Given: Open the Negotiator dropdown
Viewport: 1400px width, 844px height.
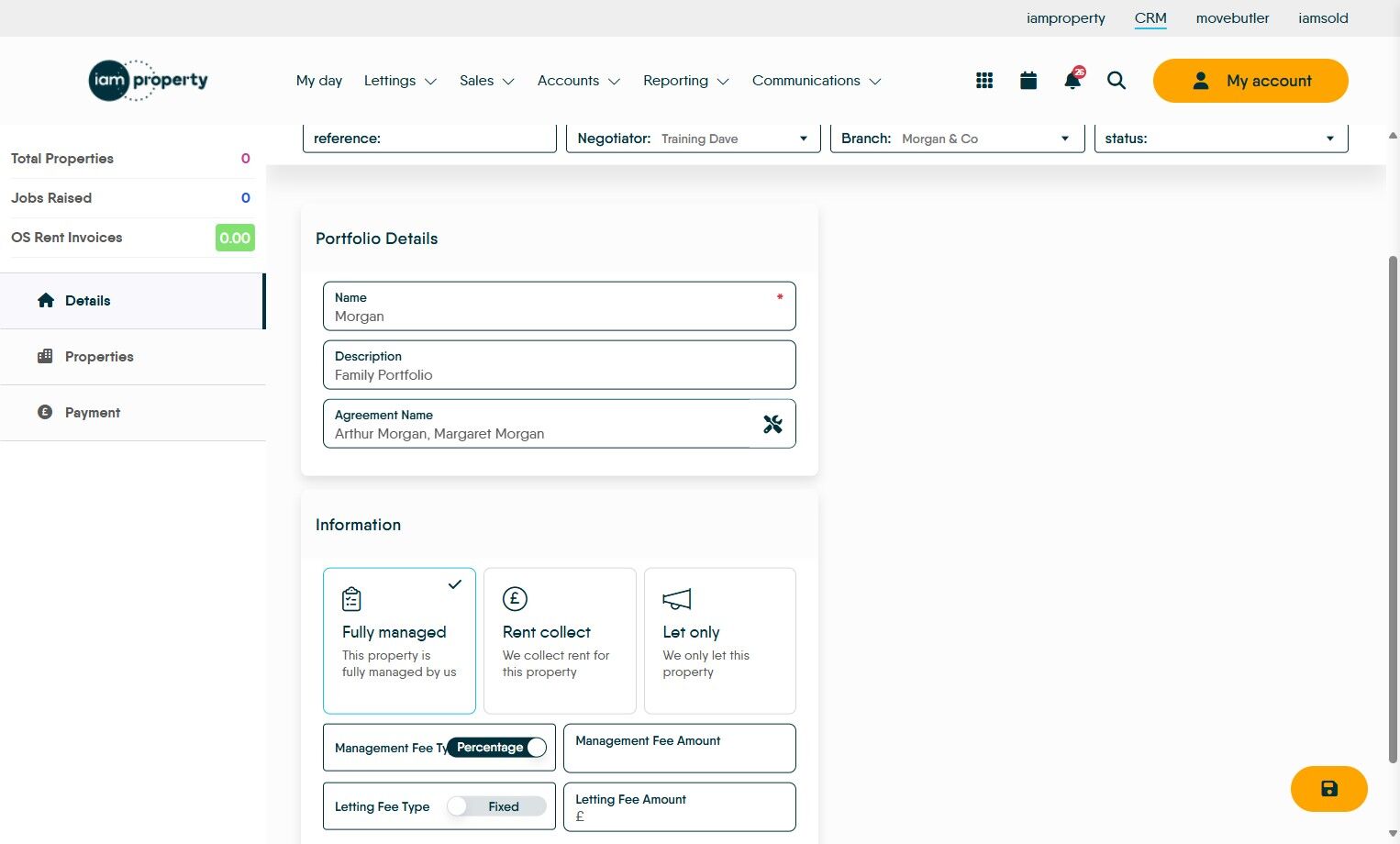Looking at the screenshot, I should [694, 139].
